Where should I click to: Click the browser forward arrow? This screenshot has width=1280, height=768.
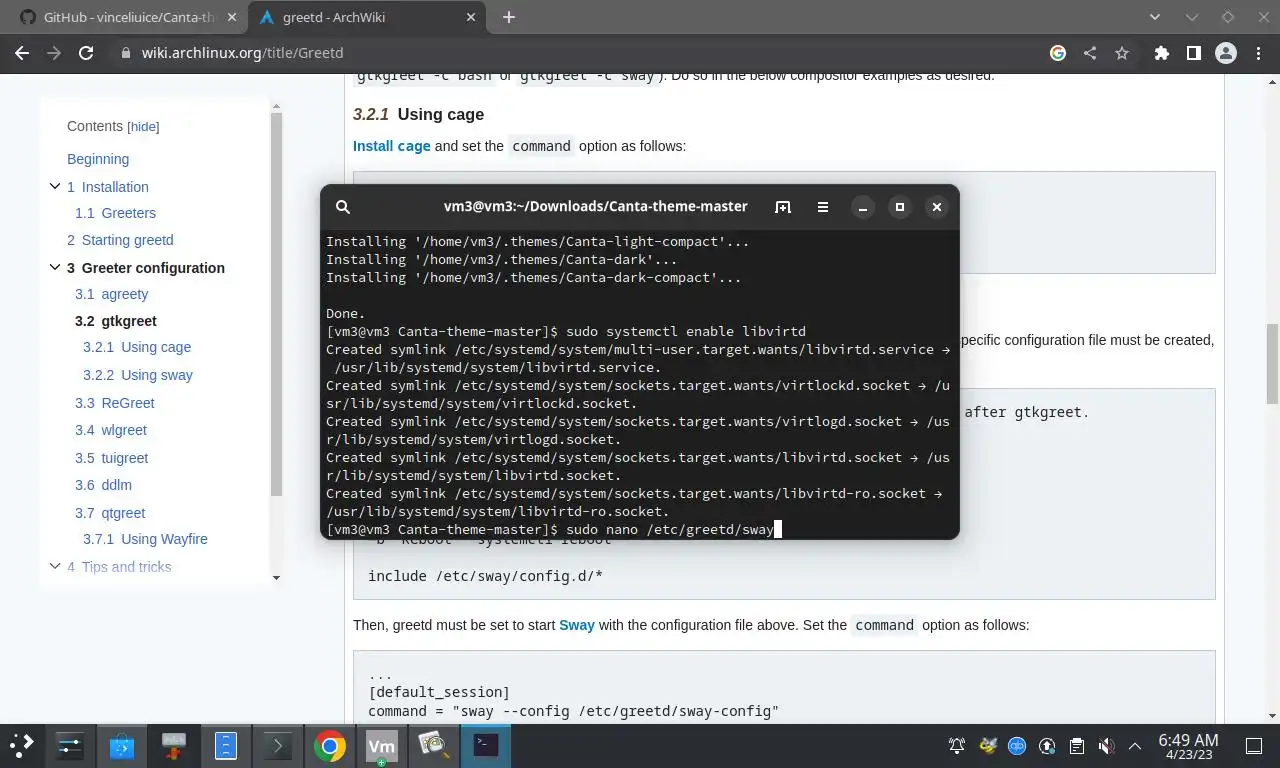pyautogui.click(x=54, y=53)
